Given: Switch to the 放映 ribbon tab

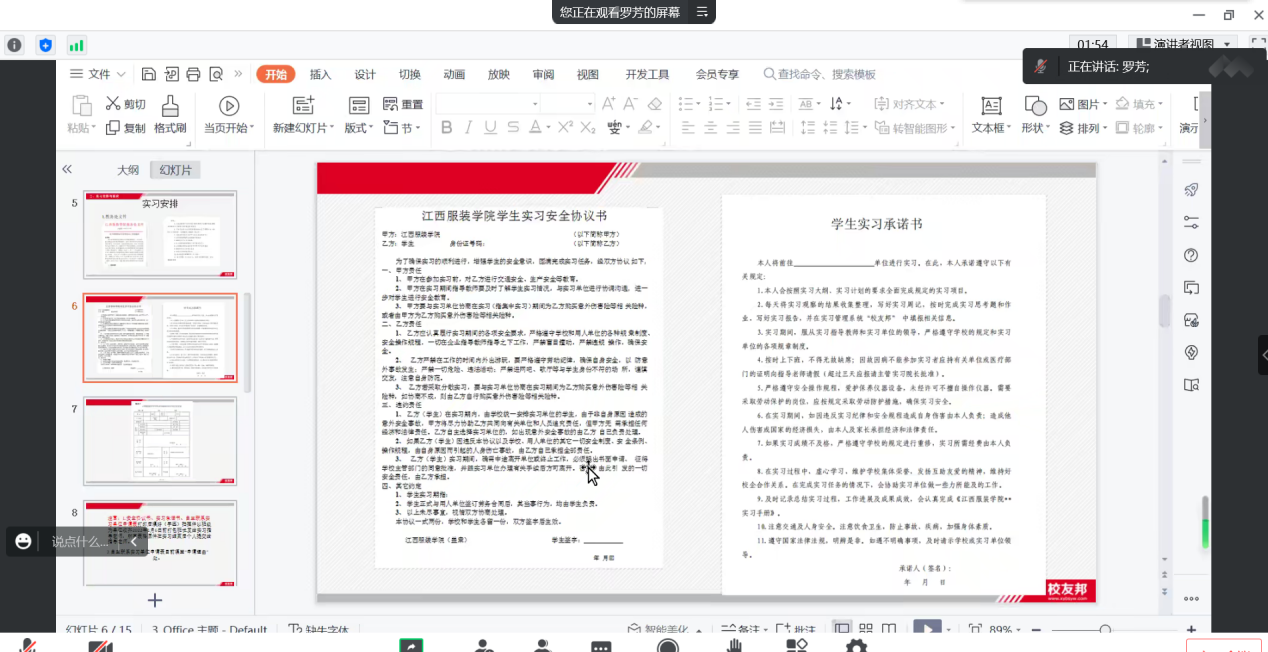Looking at the screenshot, I should tap(498, 74).
